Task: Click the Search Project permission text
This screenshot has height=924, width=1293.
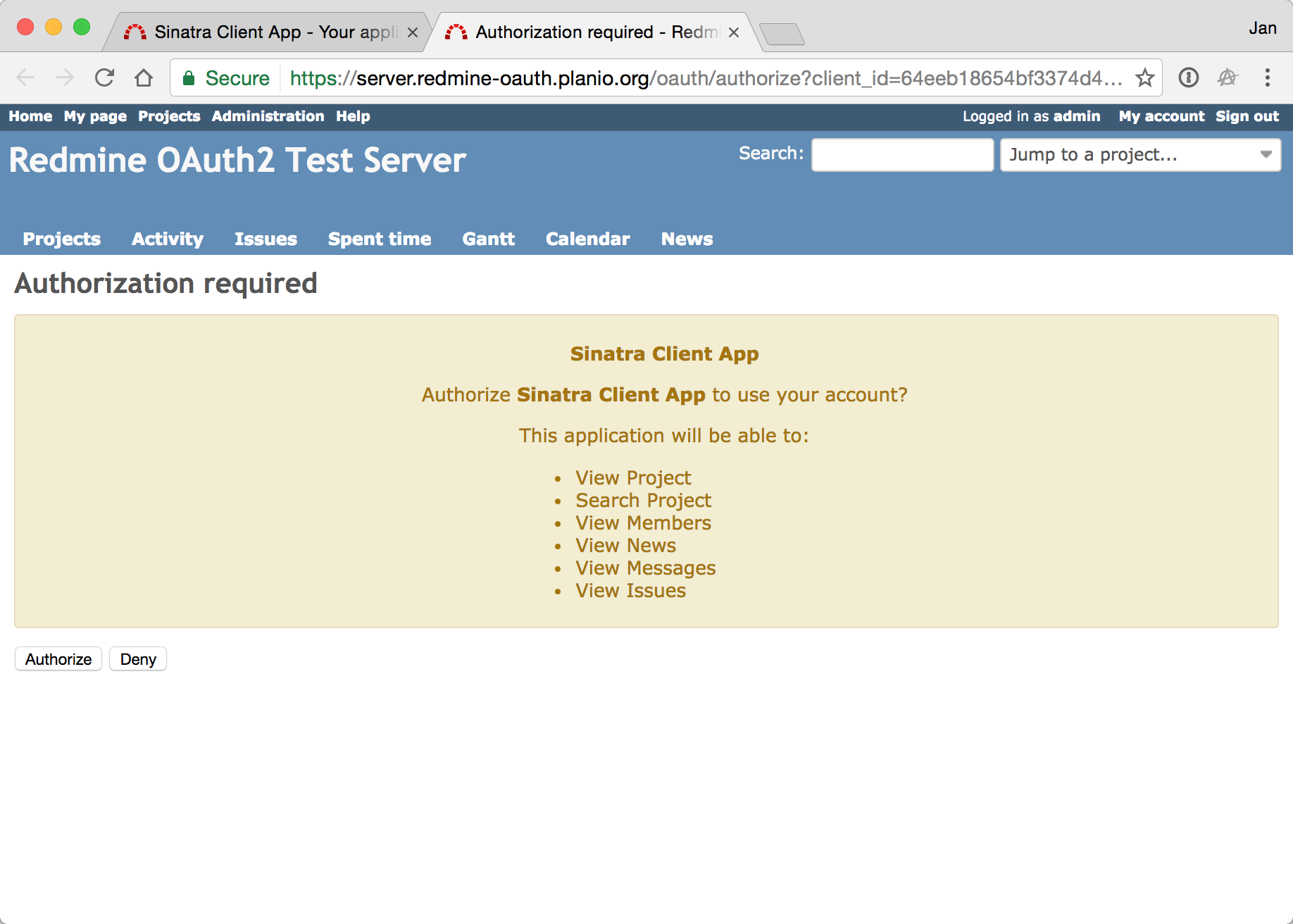Action: tap(643, 500)
